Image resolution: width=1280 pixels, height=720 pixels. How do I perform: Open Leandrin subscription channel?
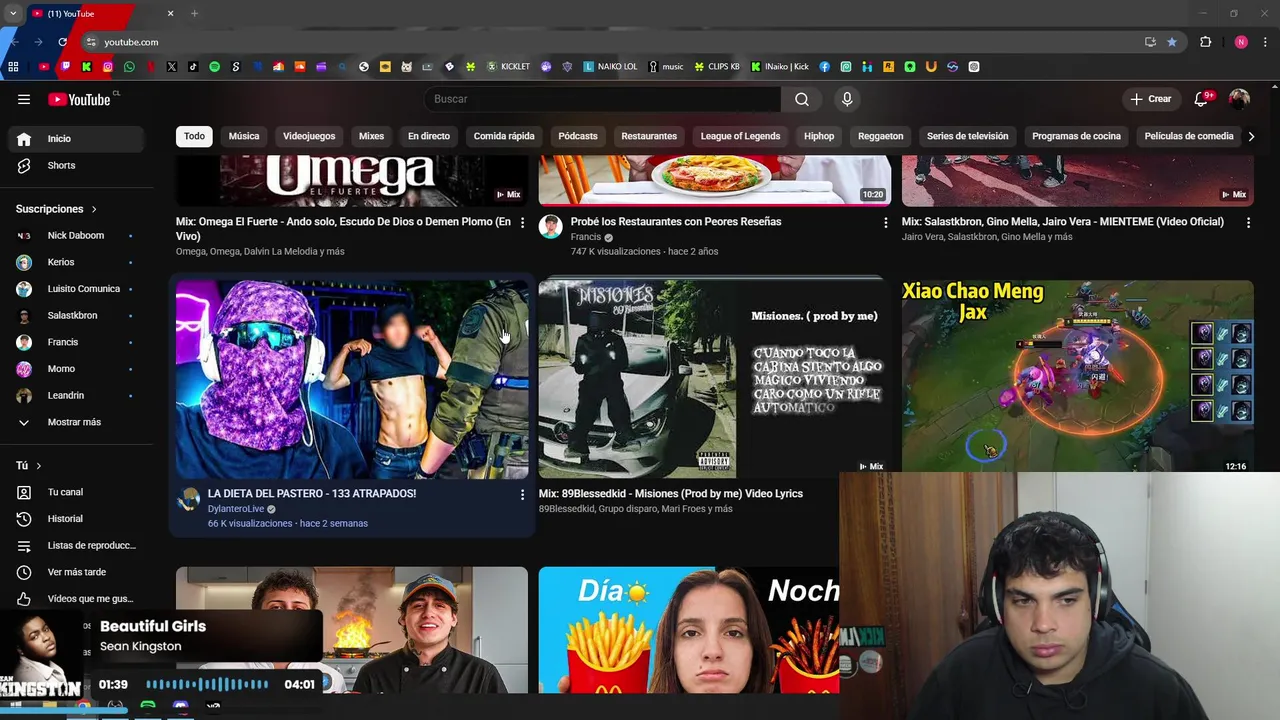[76, 395]
